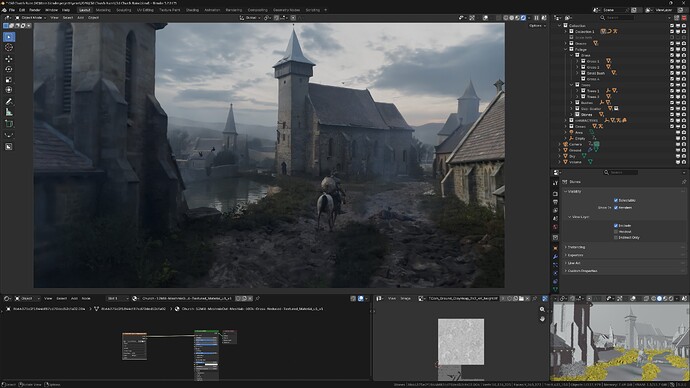Switch to the Geometry Nodes workspace tab
690x388 pixels.
[286, 10]
